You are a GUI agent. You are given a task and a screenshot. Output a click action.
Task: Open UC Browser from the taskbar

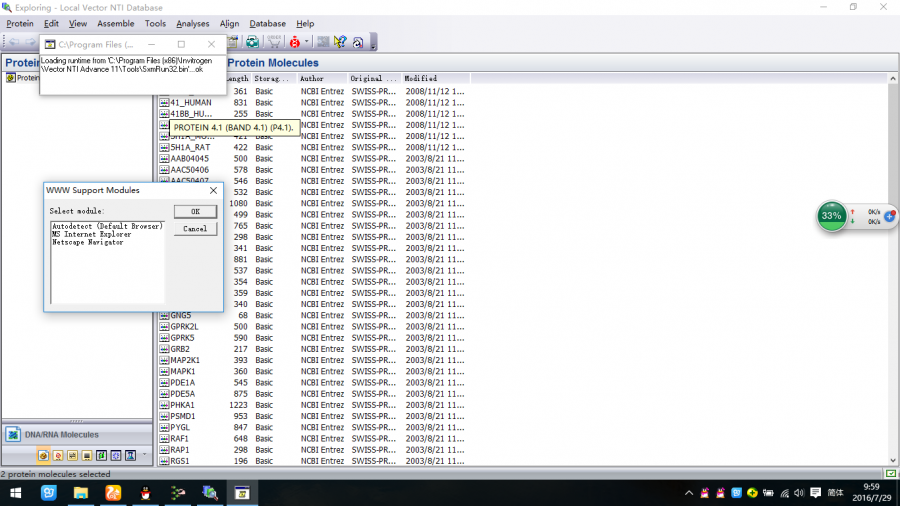(113, 493)
